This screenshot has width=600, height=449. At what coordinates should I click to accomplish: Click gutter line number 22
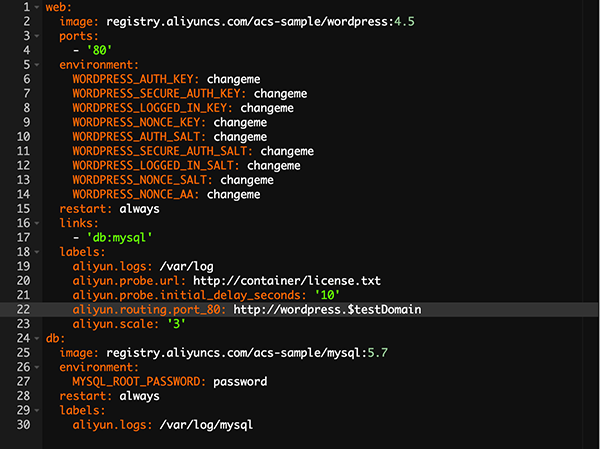(23, 309)
